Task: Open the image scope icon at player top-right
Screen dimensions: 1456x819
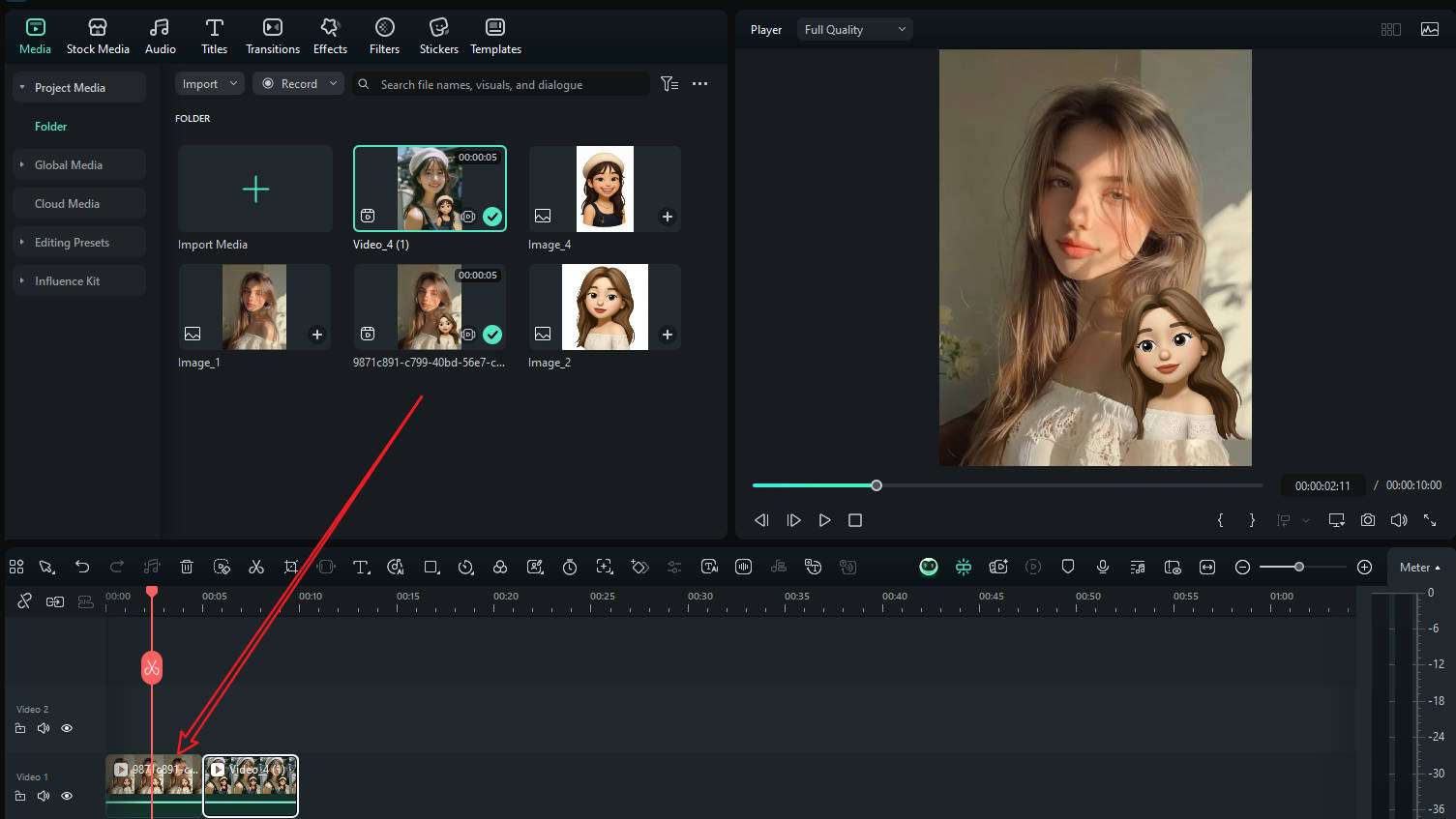Action: [x=1430, y=29]
